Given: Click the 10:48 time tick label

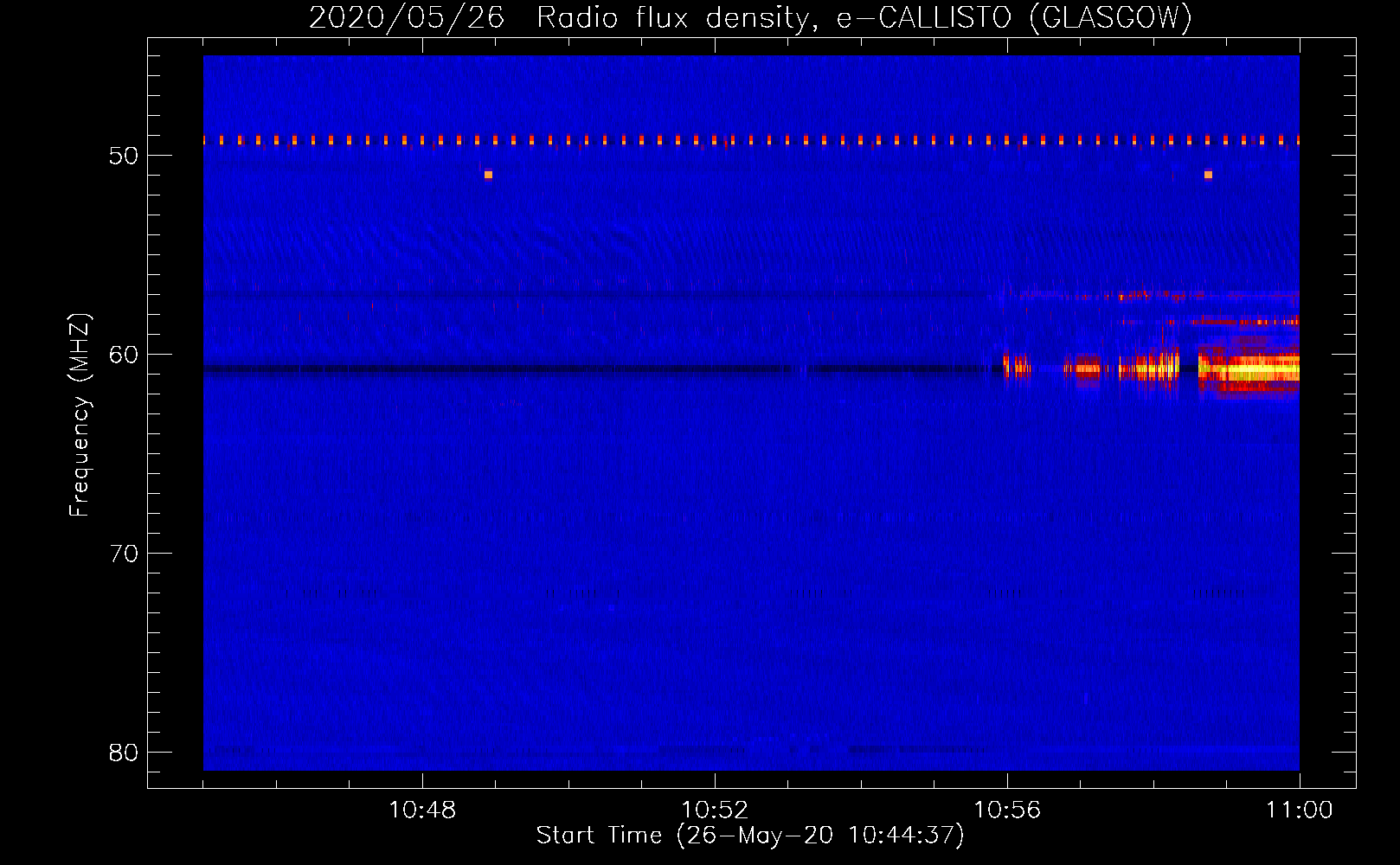Looking at the screenshot, I should (x=422, y=811).
